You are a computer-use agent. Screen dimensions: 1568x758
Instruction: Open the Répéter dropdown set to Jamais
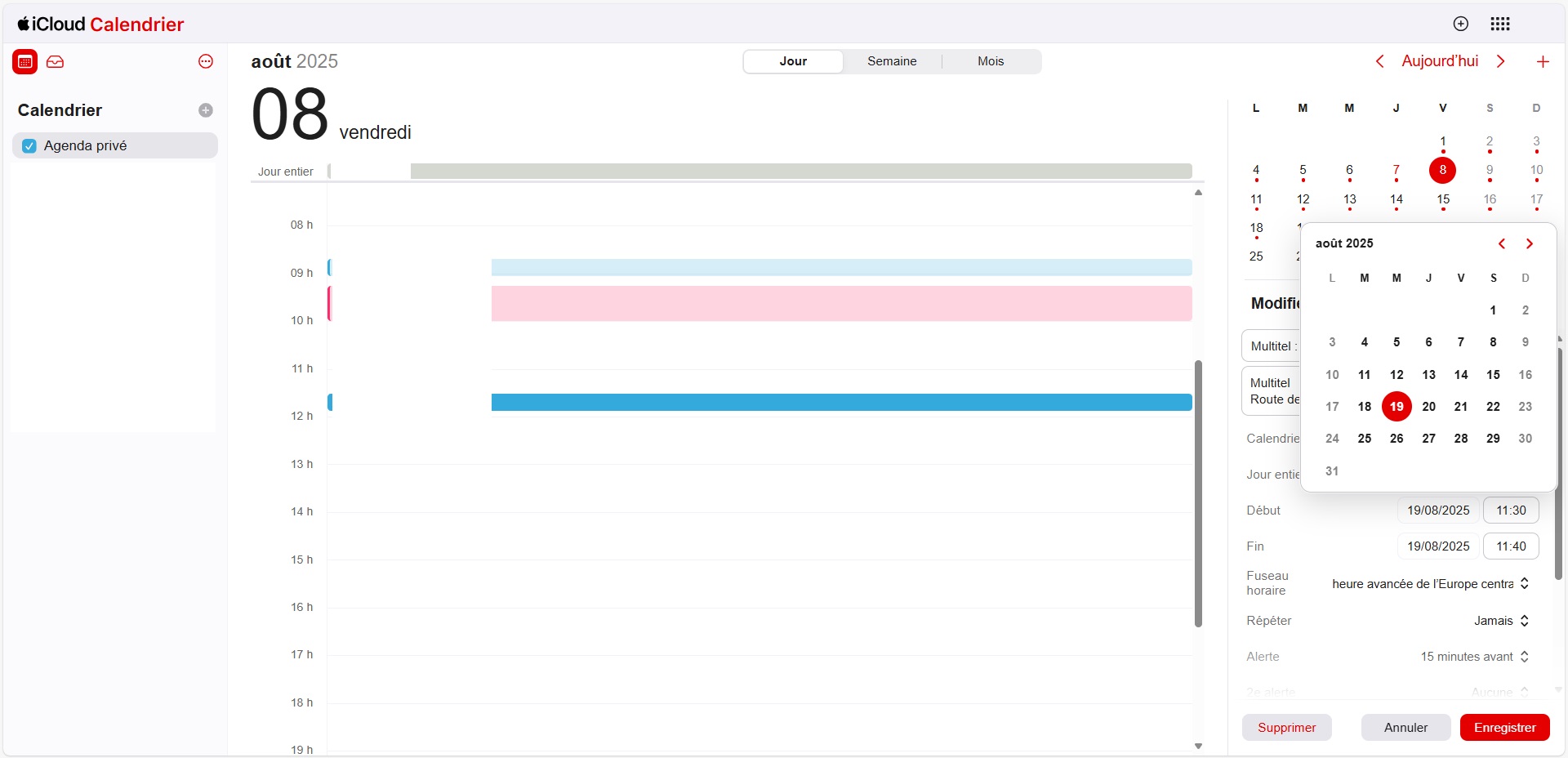tap(1501, 621)
